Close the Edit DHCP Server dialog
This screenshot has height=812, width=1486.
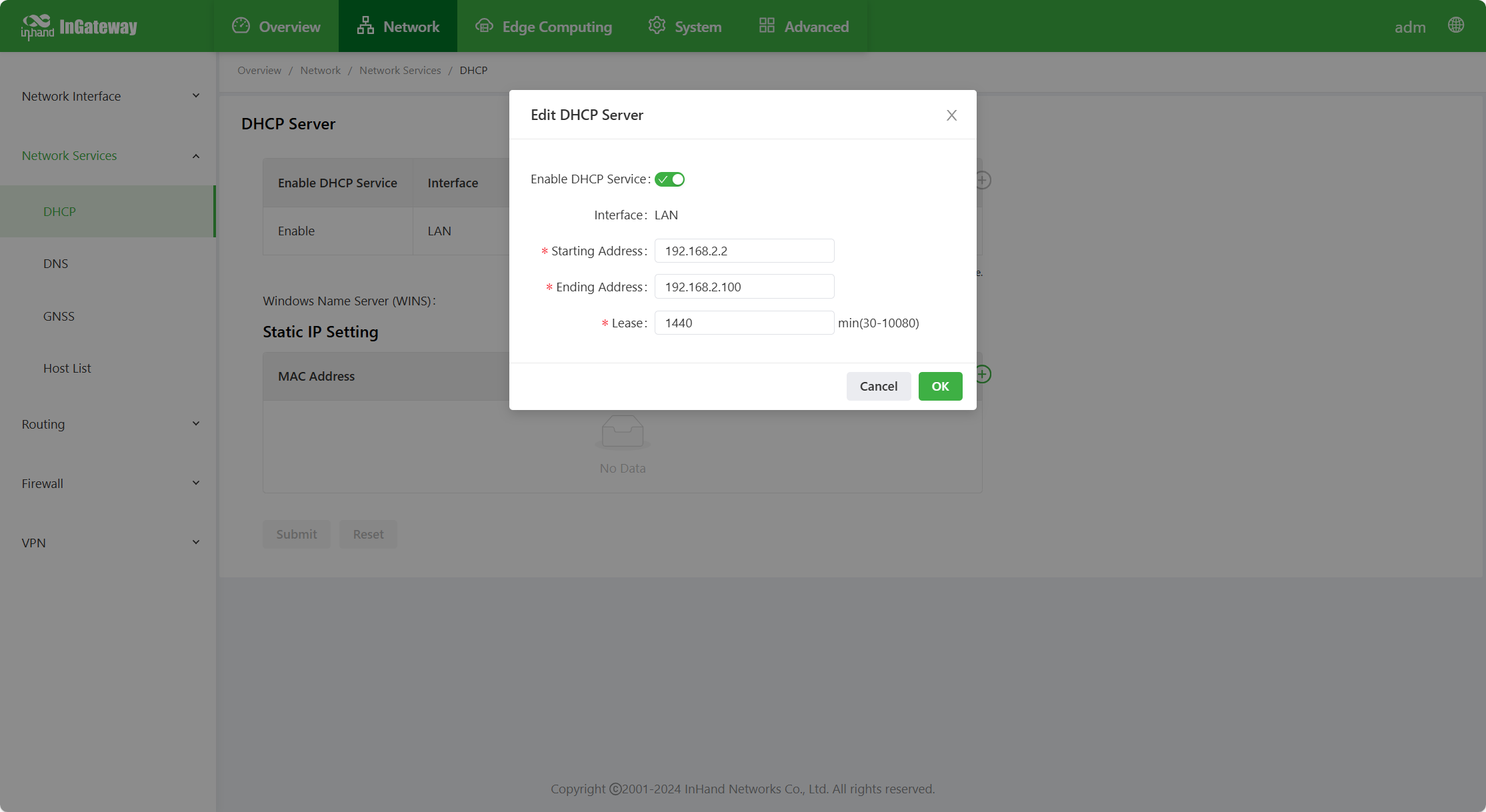(951, 115)
